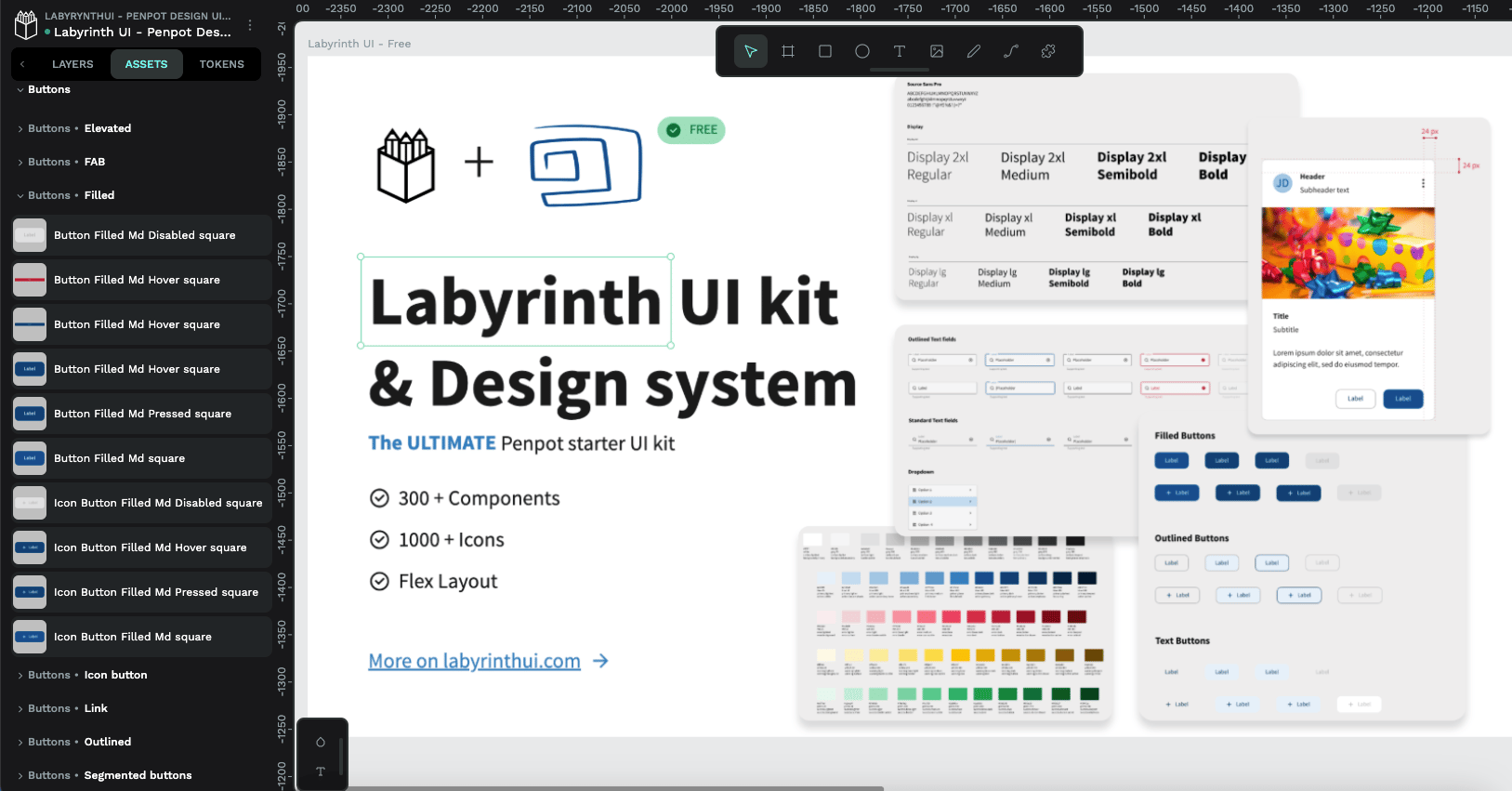Select the Ellipse tool
This screenshot has height=791, width=1512.
[862, 51]
